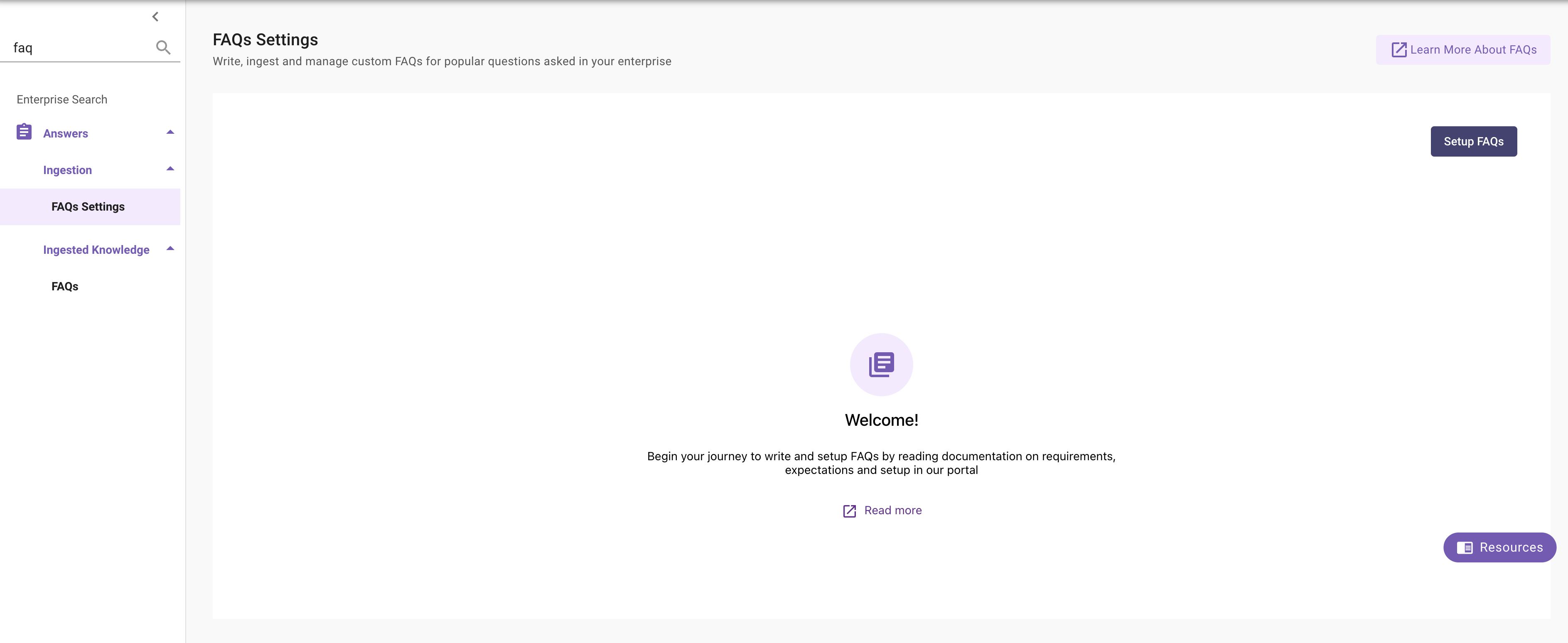Open Learn More About FAQs
Screen dimensions: 1568x643
click(x=1463, y=50)
